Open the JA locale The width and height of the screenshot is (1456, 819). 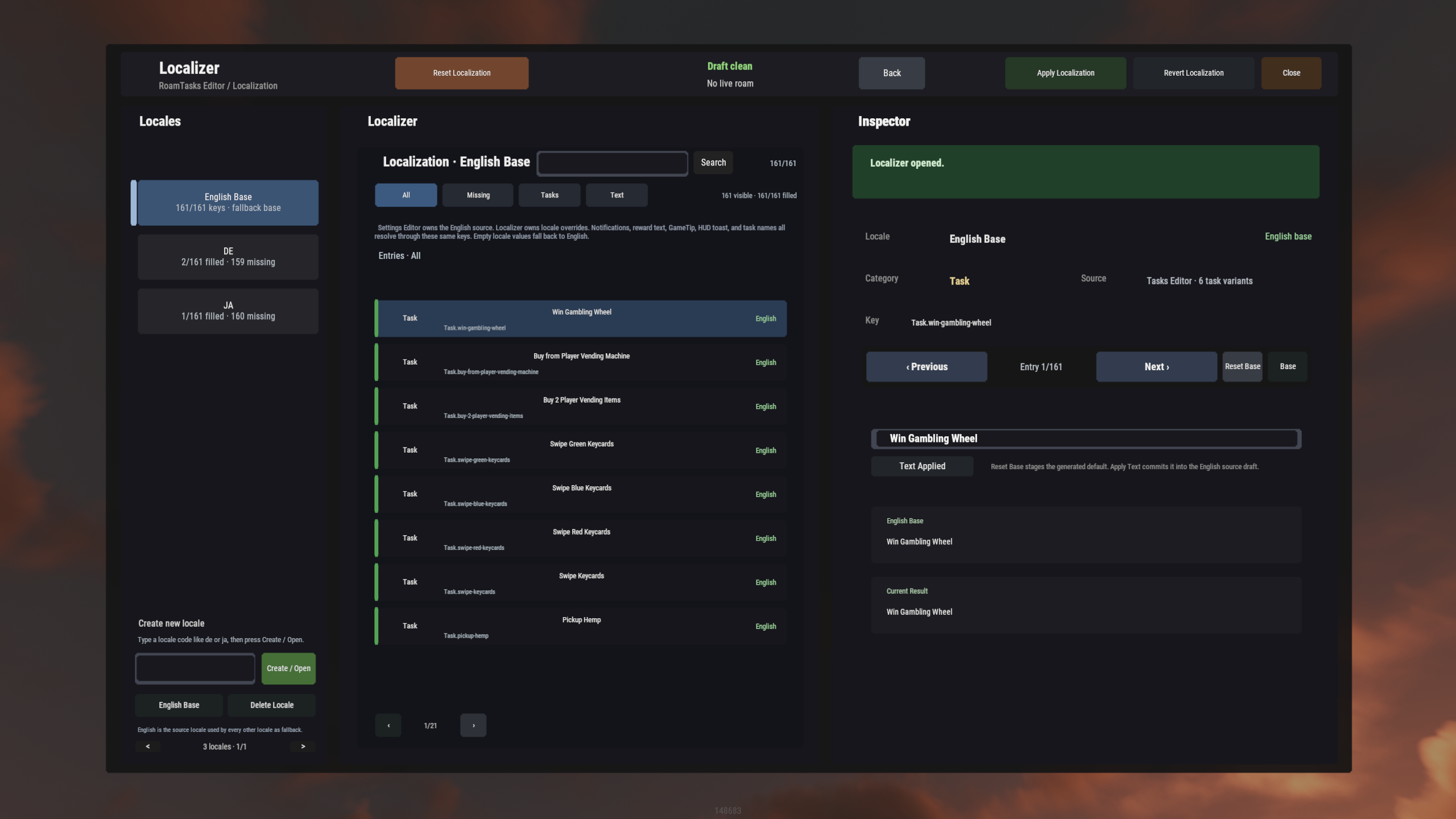[x=228, y=311]
